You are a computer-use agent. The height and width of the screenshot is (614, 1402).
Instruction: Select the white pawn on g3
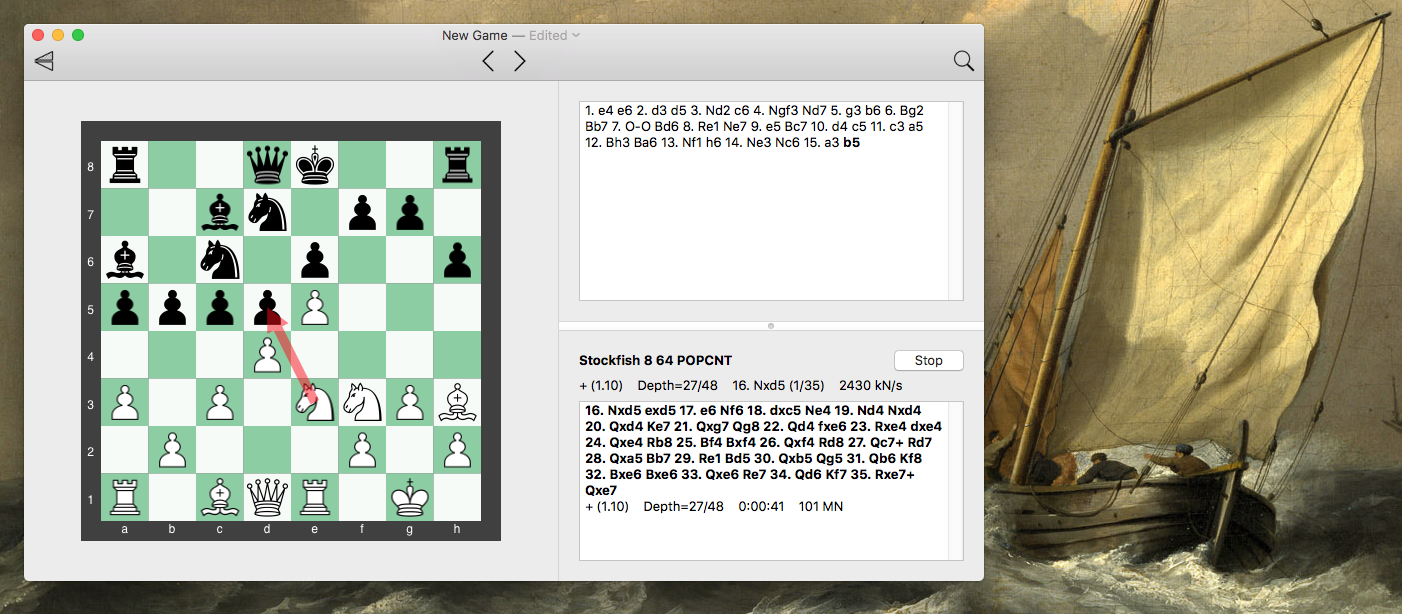(409, 402)
